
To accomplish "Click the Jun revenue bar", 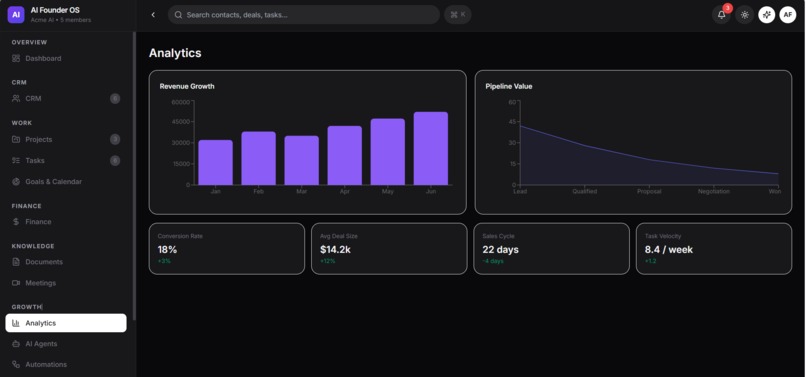I will click(x=431, y=149).
